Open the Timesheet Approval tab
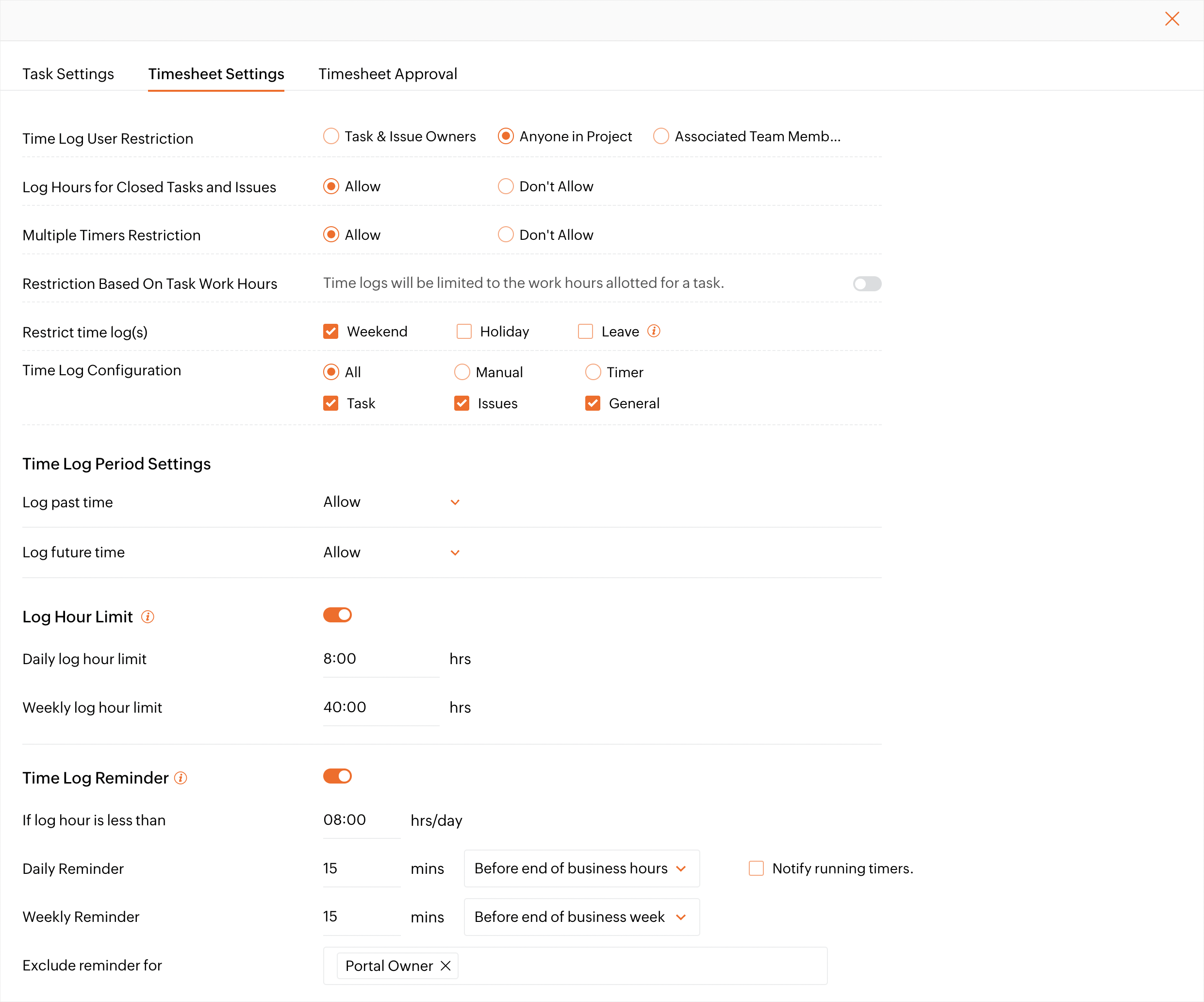 [x=388, y=74]
